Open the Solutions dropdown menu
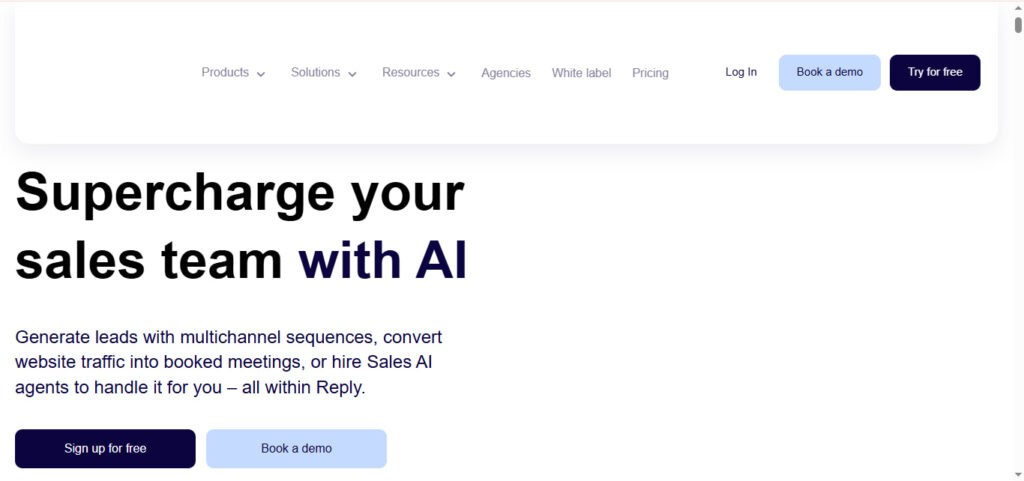Viewport: 1024px width, 481px height. [x=316, y=73]
